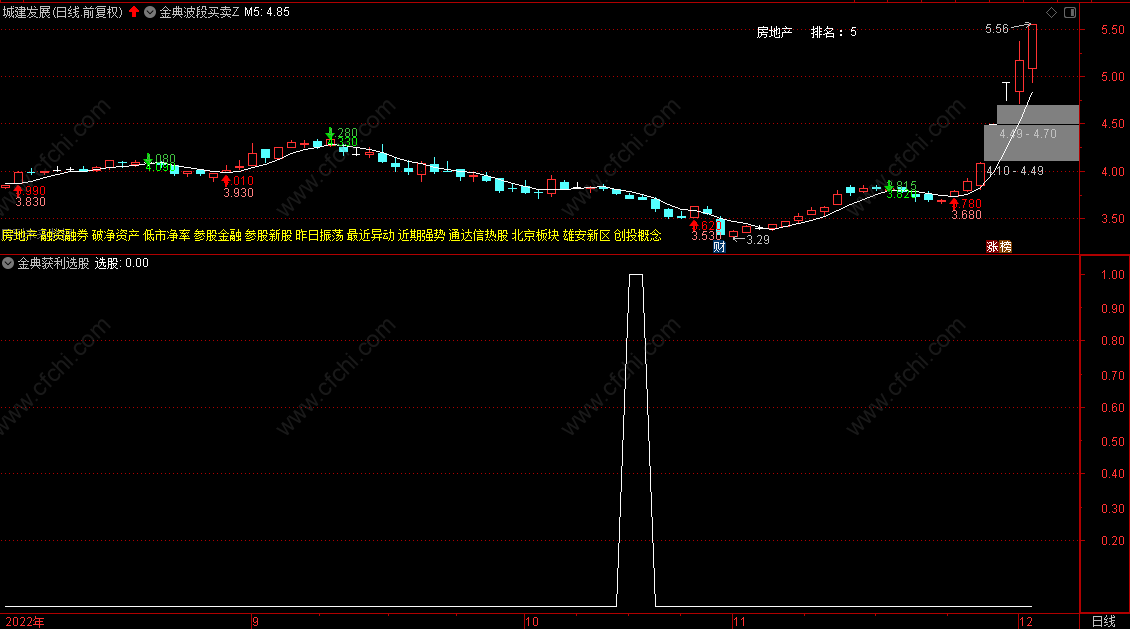Click the white signal spike peak in lower panel
Image resolution: width=1130 pixels, height=629 pixels.
(x=636, y=275)
